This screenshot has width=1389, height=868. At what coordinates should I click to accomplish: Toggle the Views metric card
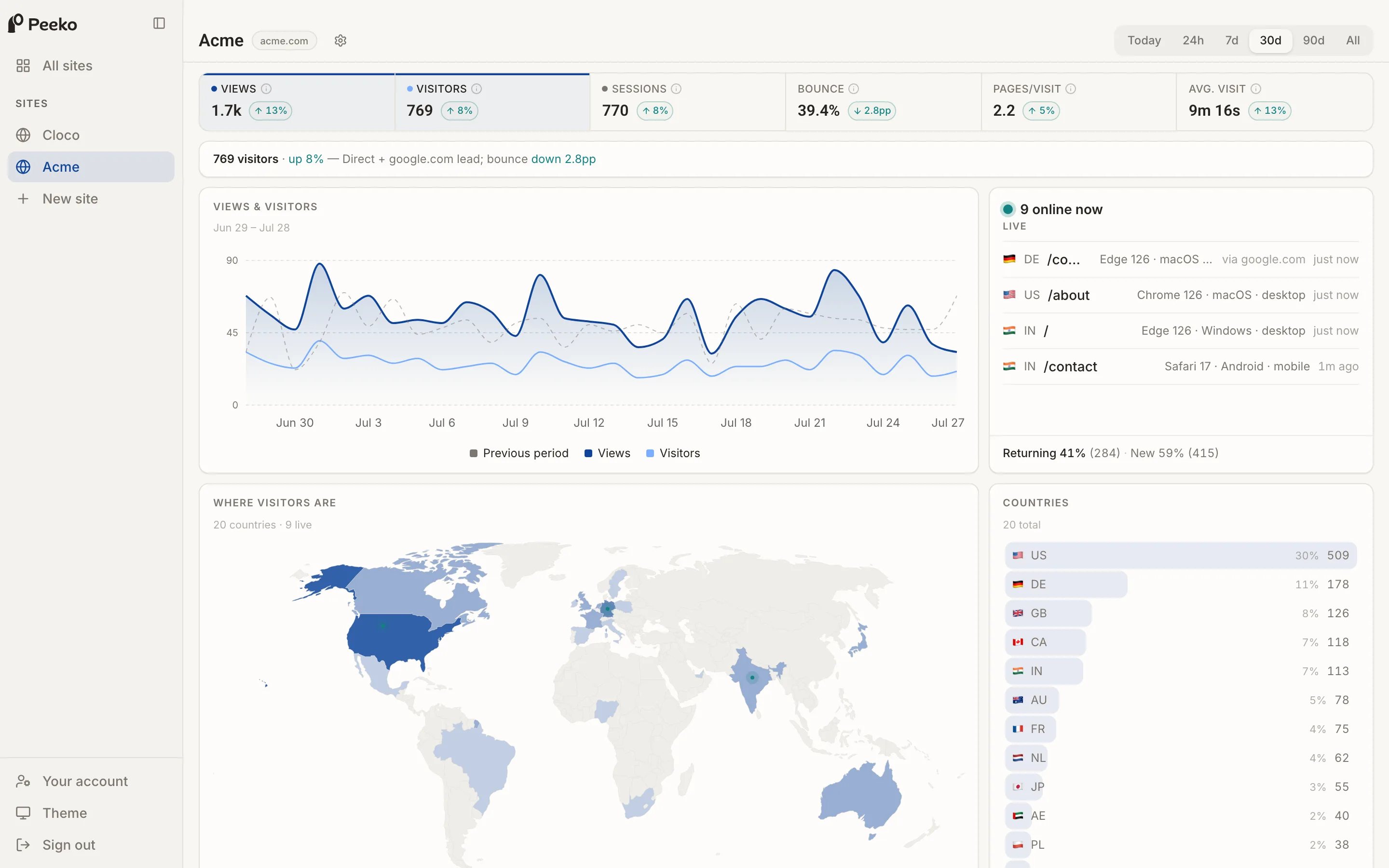tap(297, 102)
